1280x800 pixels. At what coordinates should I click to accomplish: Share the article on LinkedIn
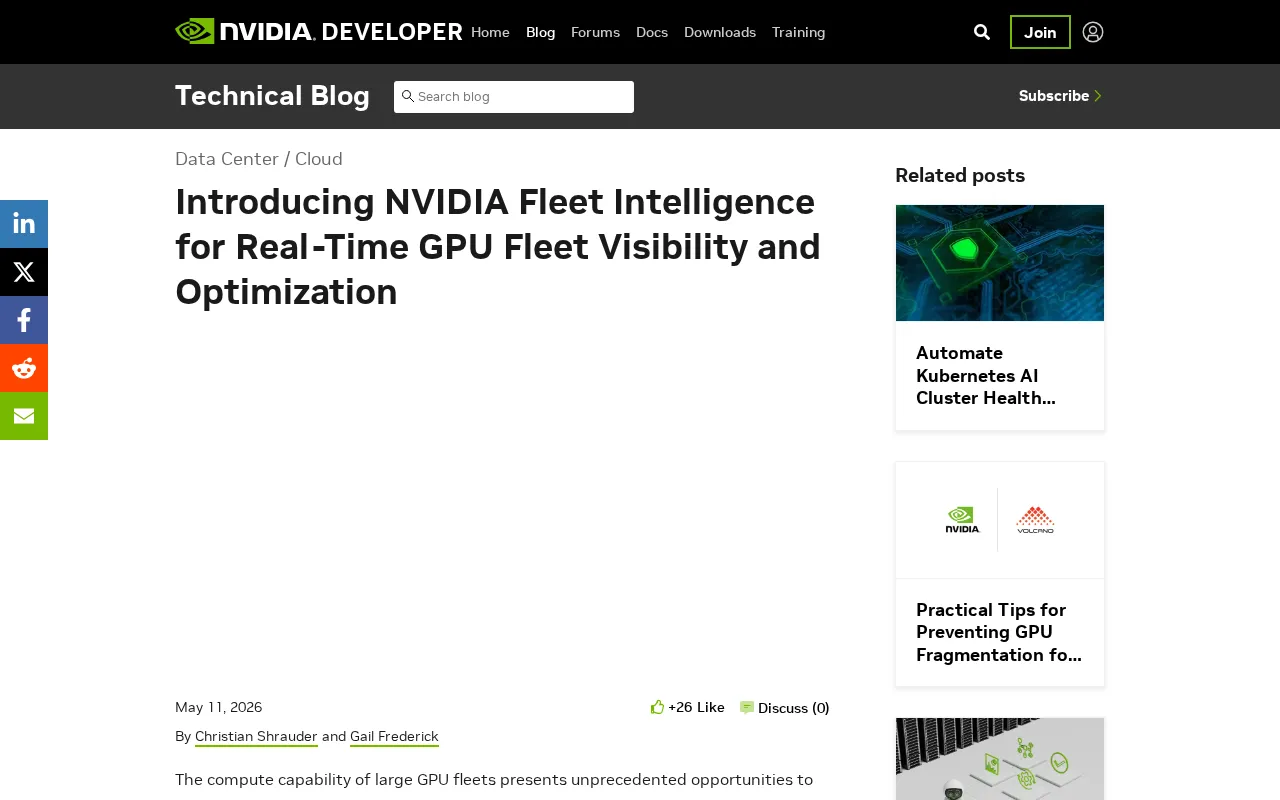[24, 224]
